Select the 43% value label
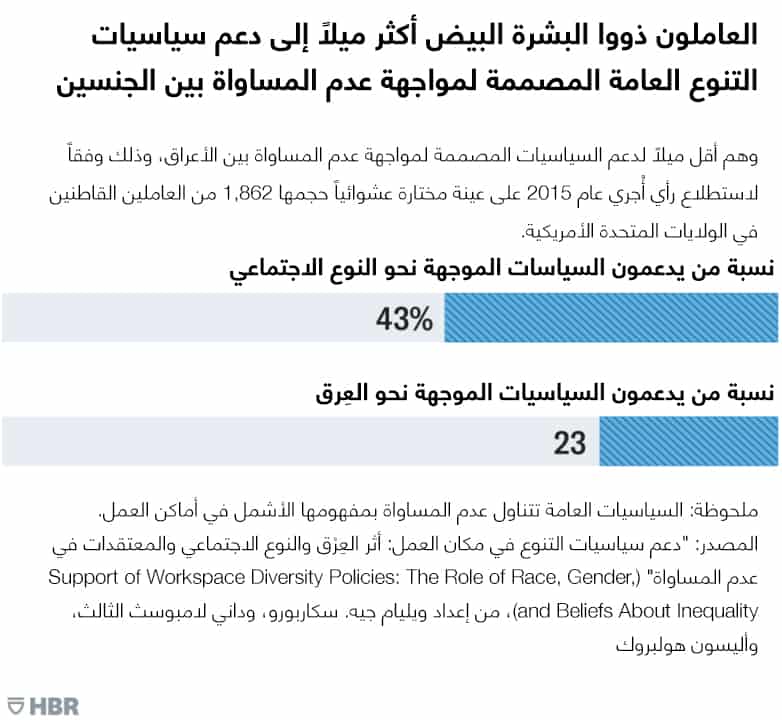This screenshot has width=782, height=720. (x=404, y=319)
